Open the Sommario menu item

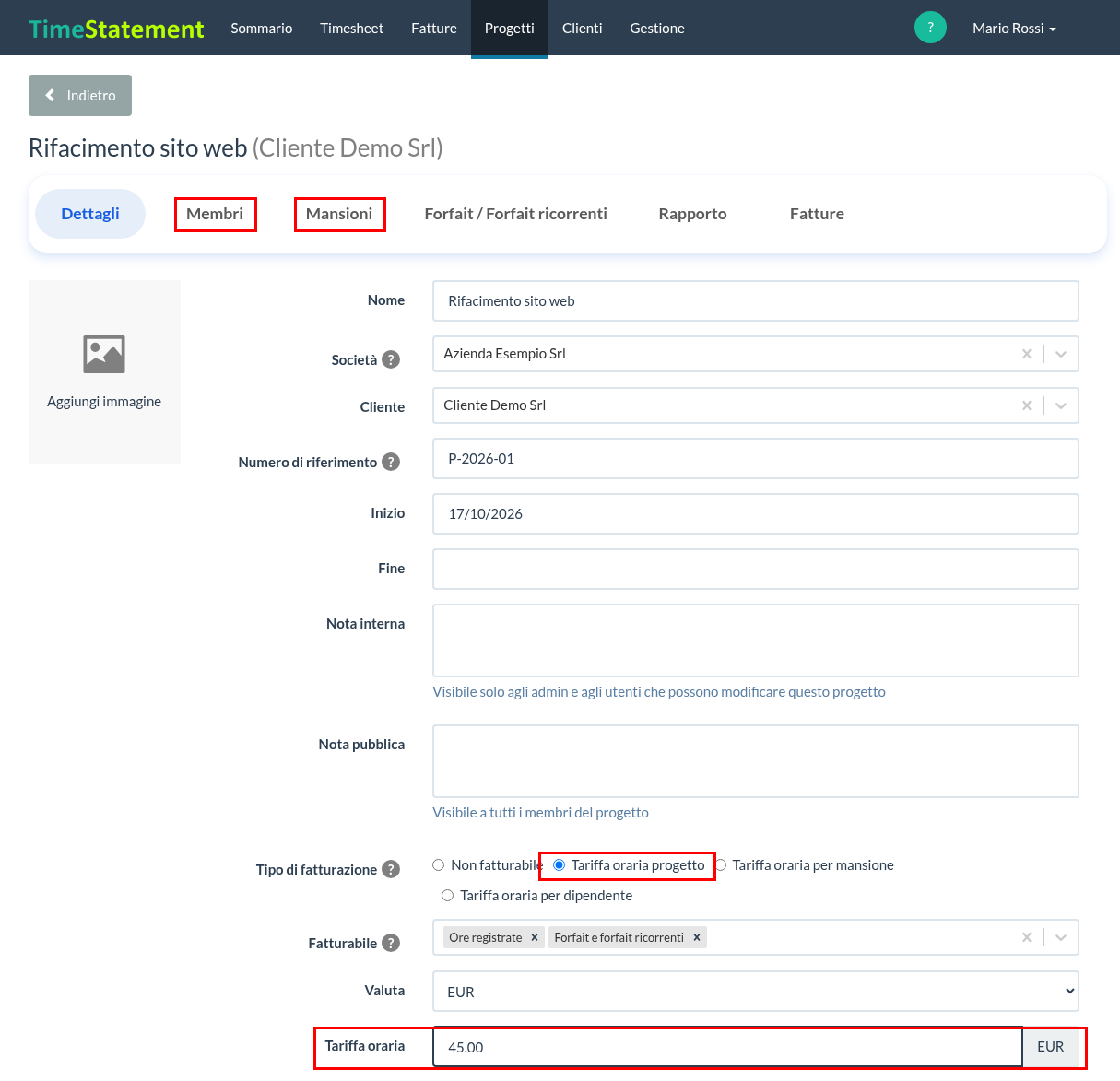(x=262, y=29)
